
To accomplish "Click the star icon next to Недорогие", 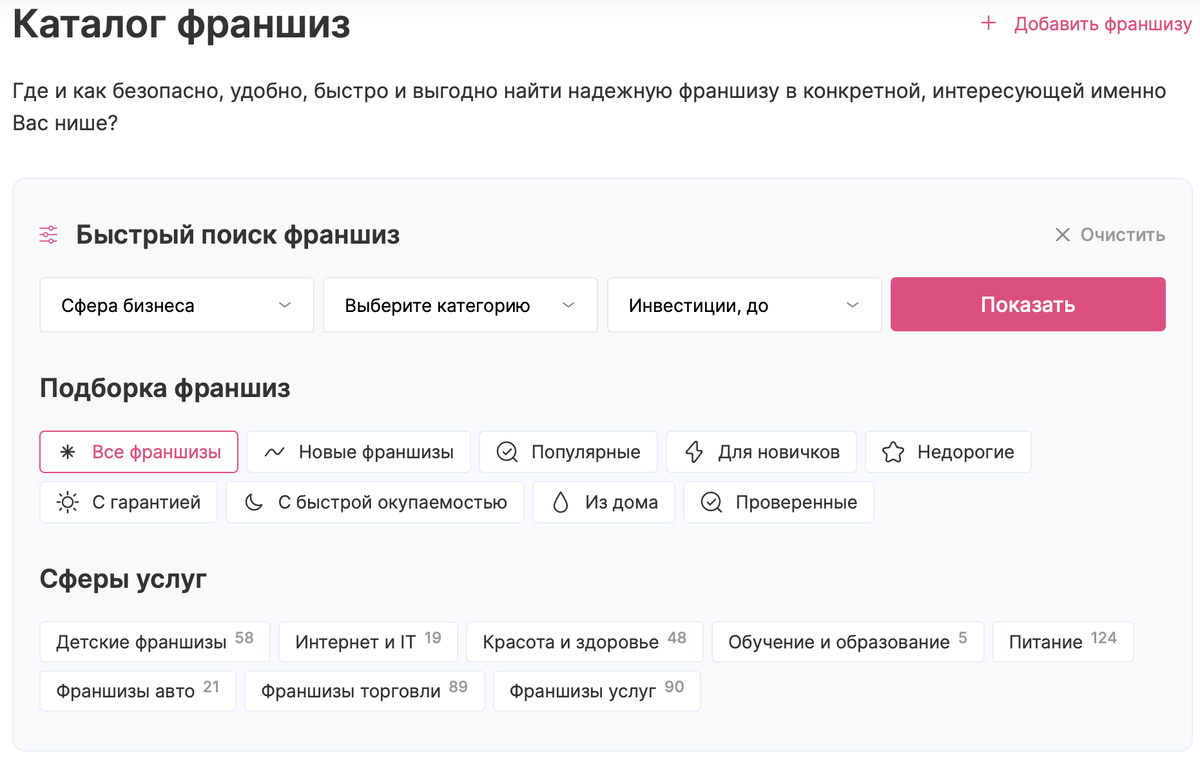I will [893, 451].
